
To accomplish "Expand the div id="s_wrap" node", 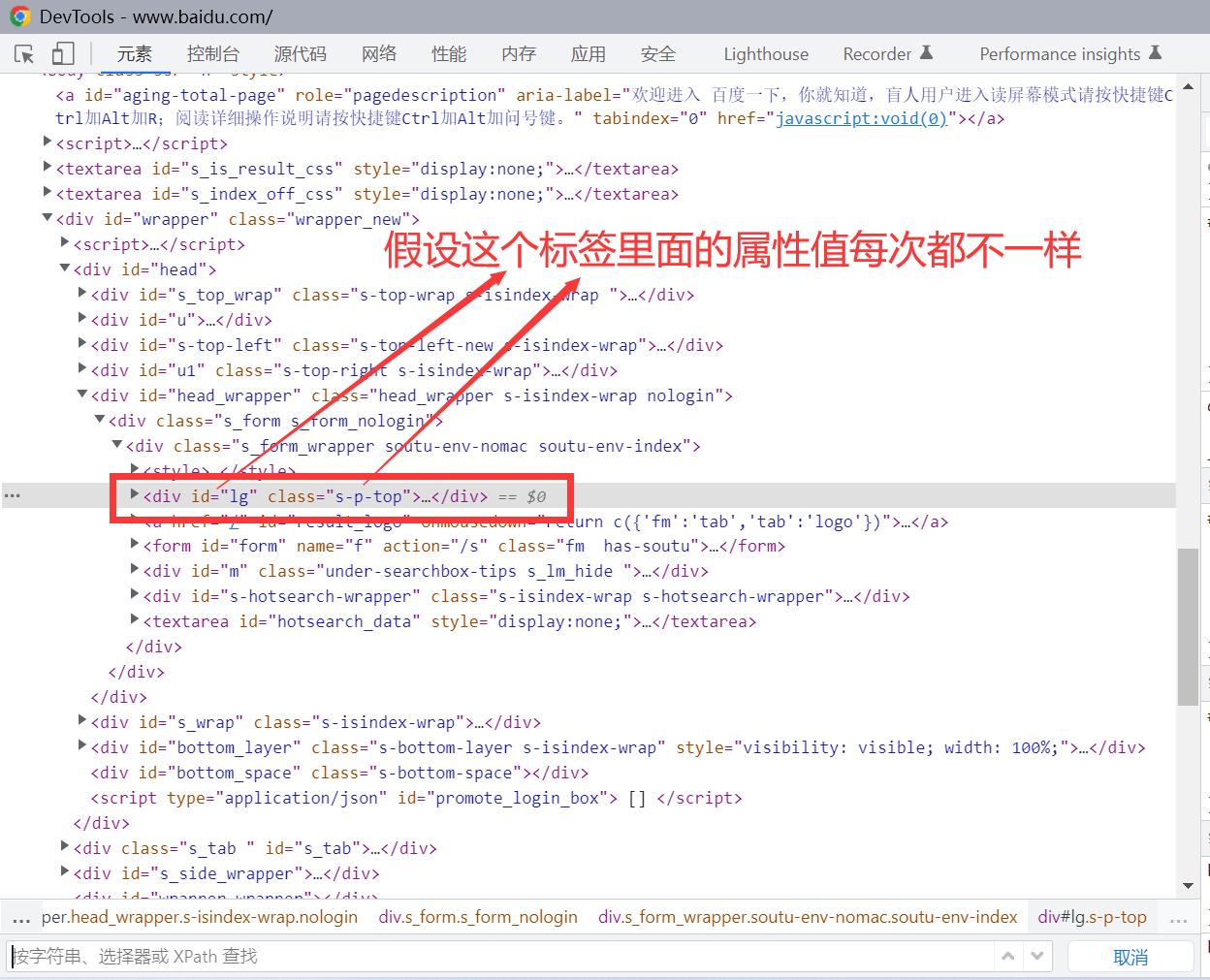I will point(82,719).
